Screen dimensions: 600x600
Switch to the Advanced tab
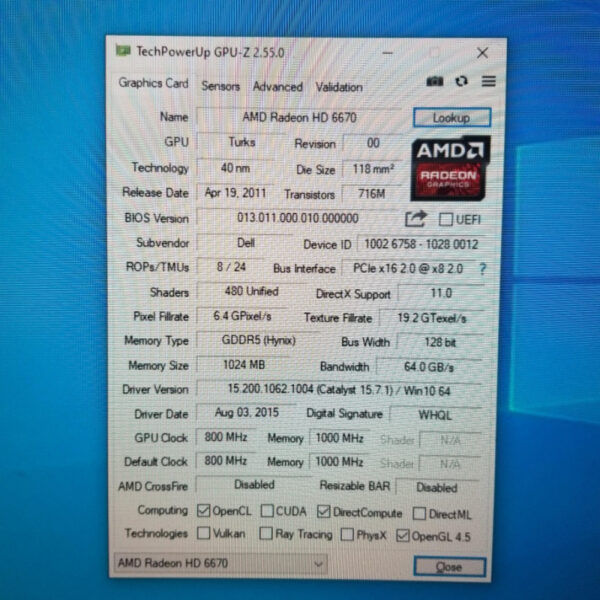tap(278, 87)
